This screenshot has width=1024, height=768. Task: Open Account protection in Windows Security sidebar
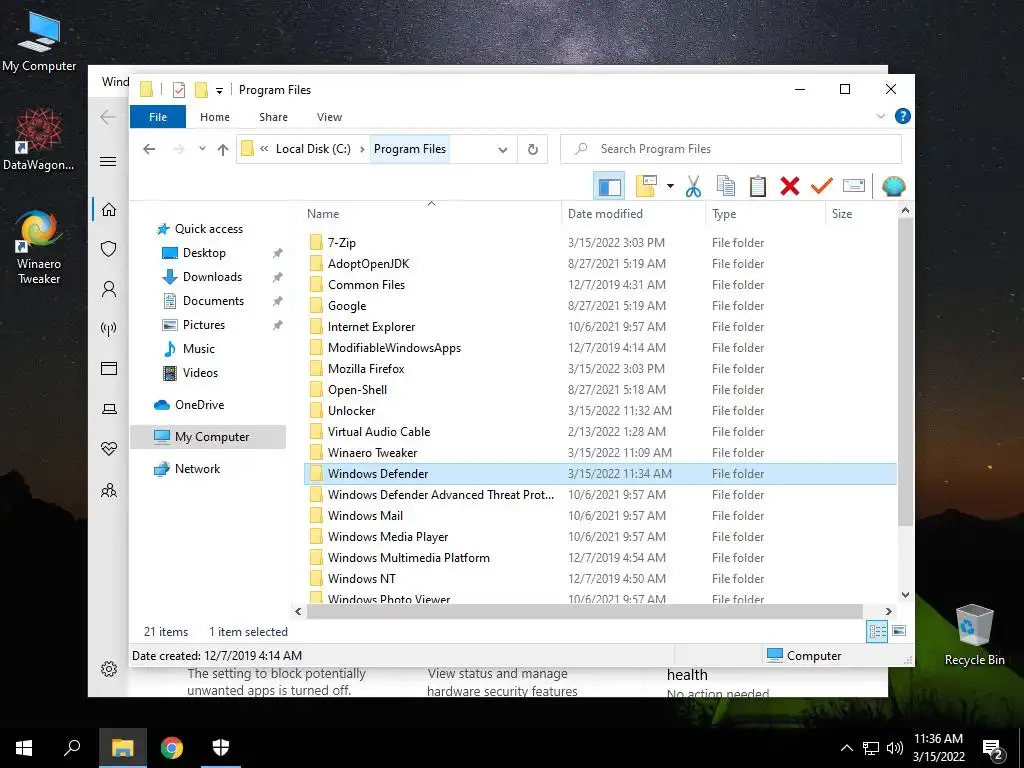(108, 289)
